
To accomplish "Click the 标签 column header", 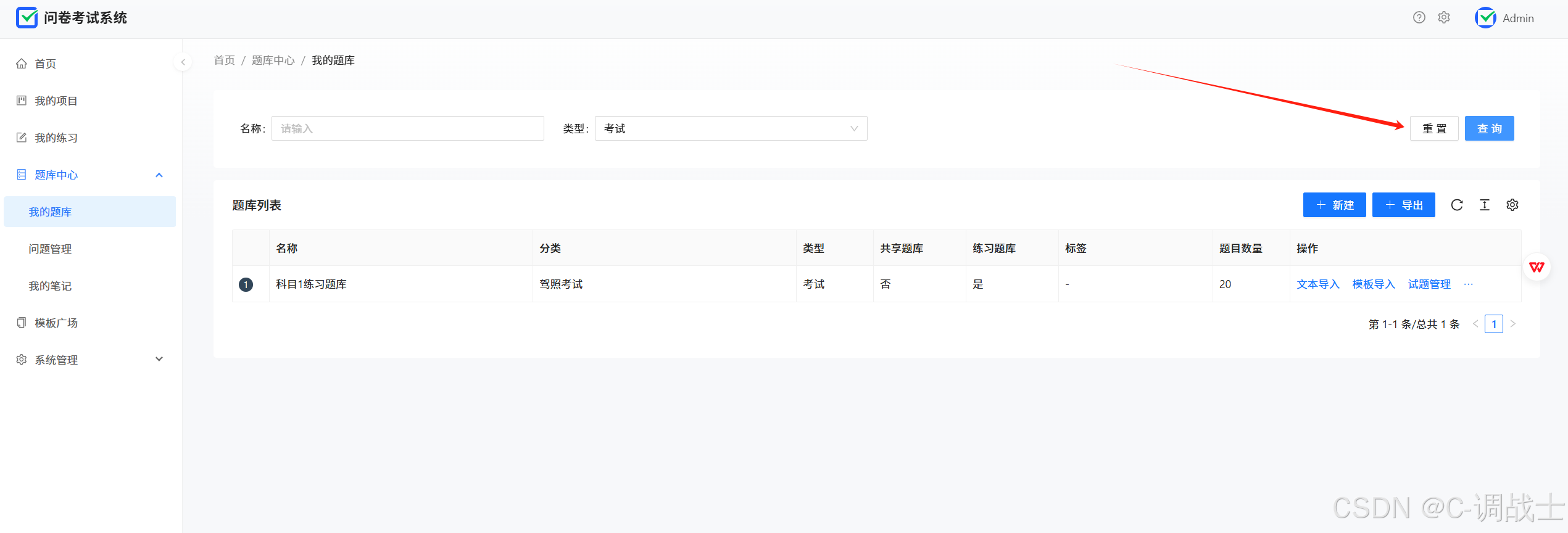I will click(x=1135, y=248).
